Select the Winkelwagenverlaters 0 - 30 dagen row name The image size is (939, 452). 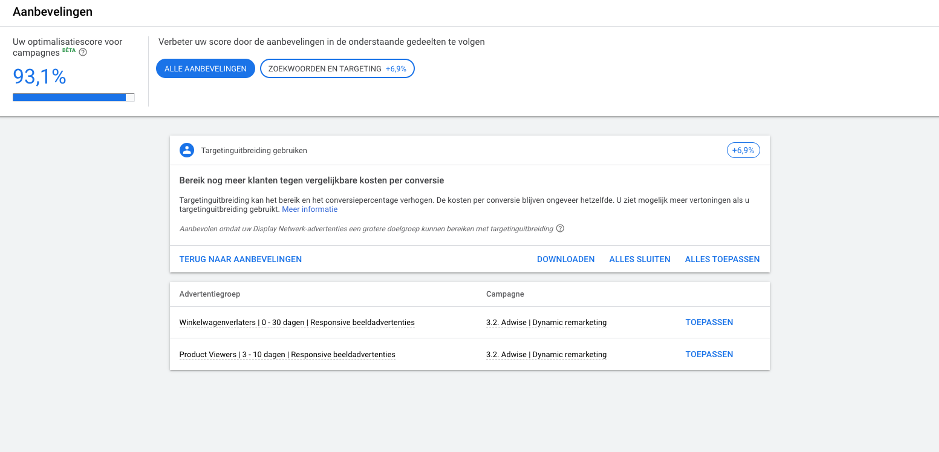[x=296, y=323]
